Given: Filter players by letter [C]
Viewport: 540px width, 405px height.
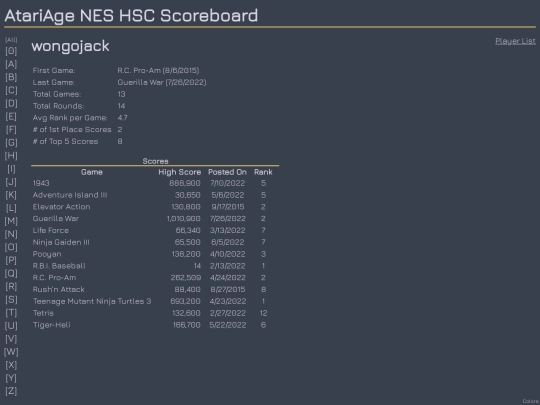Looking at the screenshot, I should coord(11,90).
